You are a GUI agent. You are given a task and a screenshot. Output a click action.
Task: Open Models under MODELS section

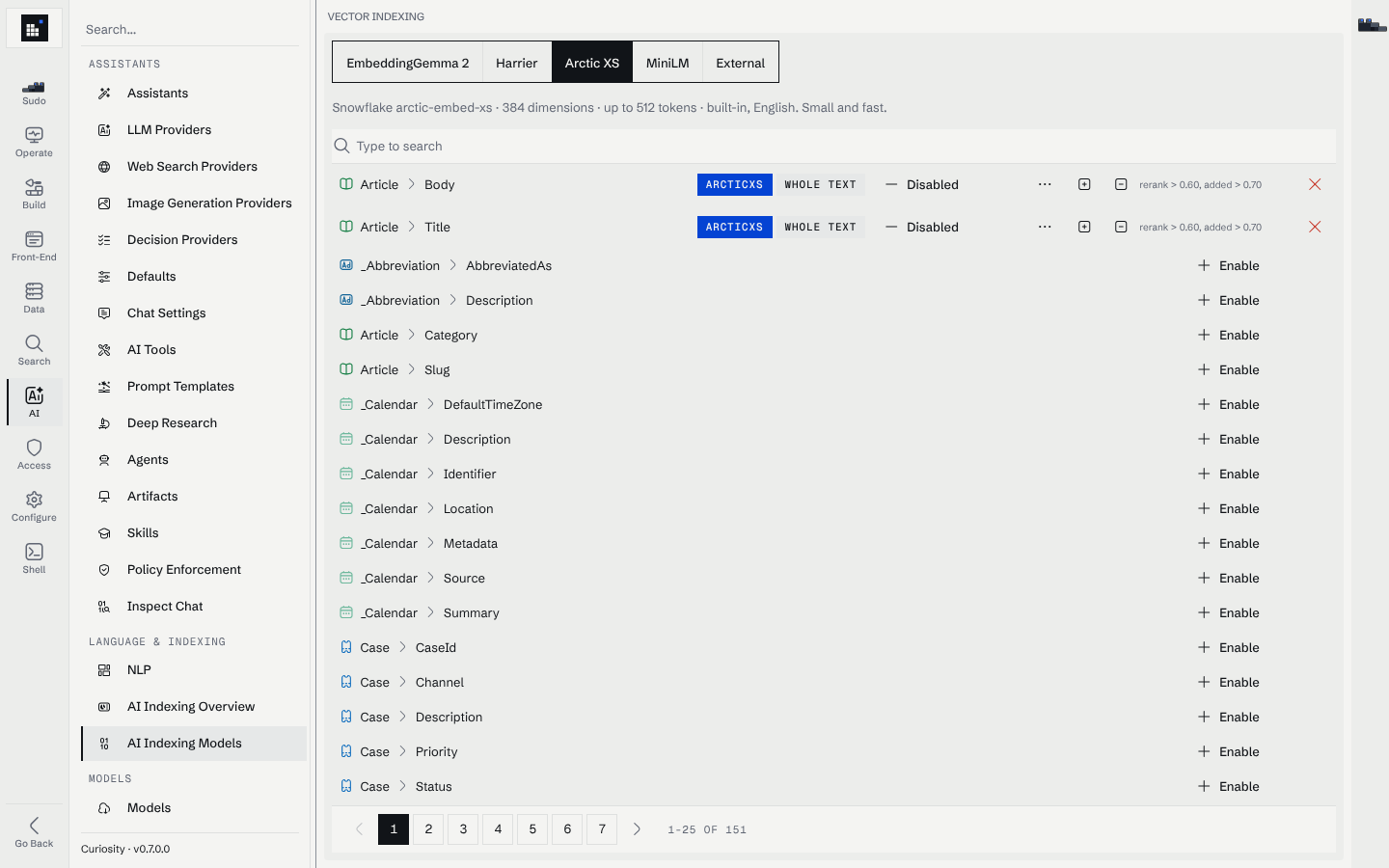coord(194,808)
